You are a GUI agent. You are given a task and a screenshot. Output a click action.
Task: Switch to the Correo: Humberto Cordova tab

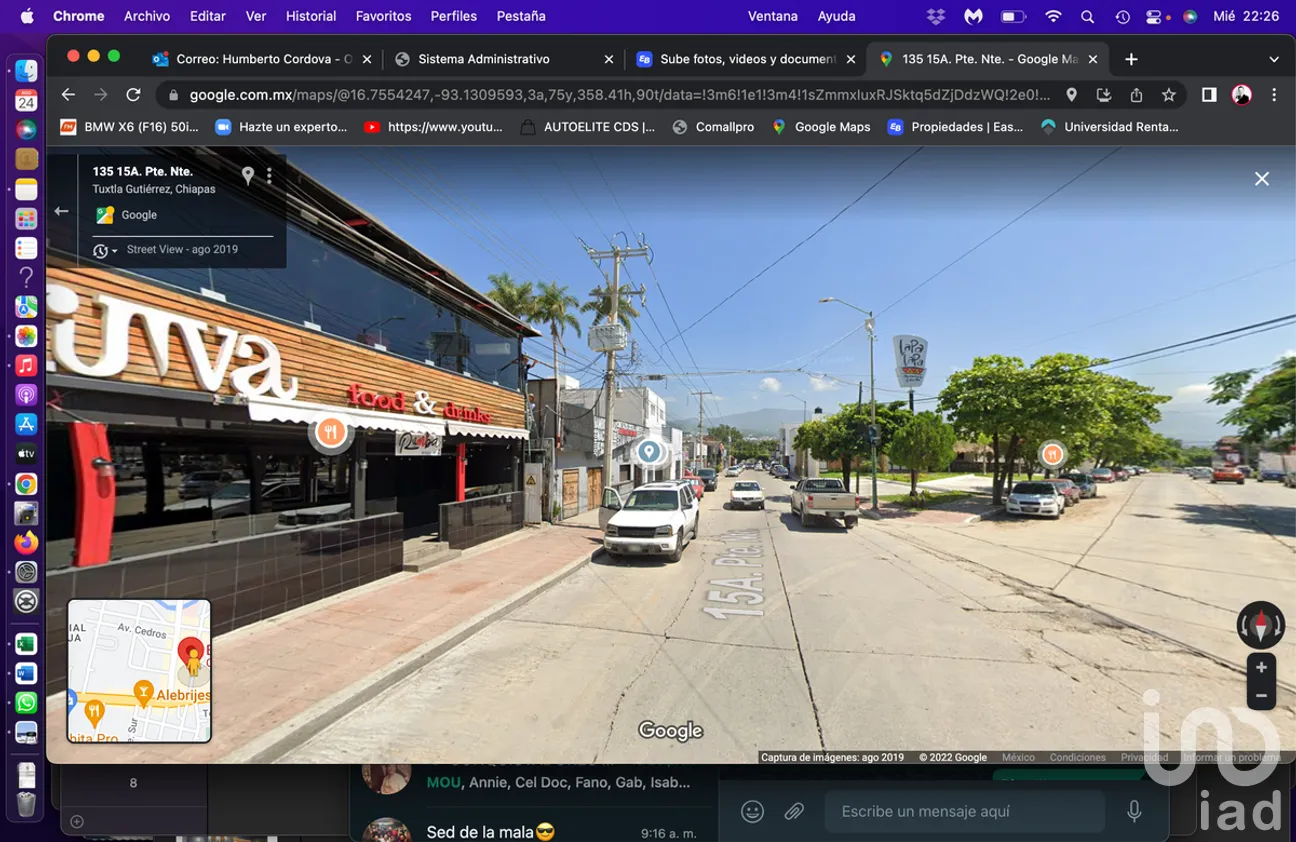pyautogui.click(x=263, y=59)
